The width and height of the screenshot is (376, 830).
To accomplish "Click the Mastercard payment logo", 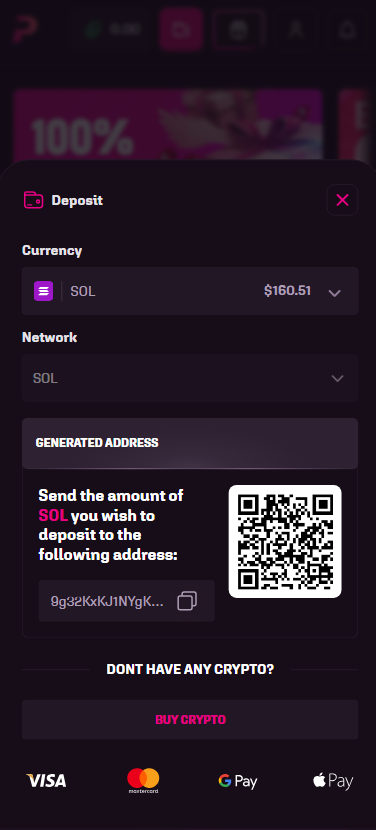I will (x=143, y=780).
